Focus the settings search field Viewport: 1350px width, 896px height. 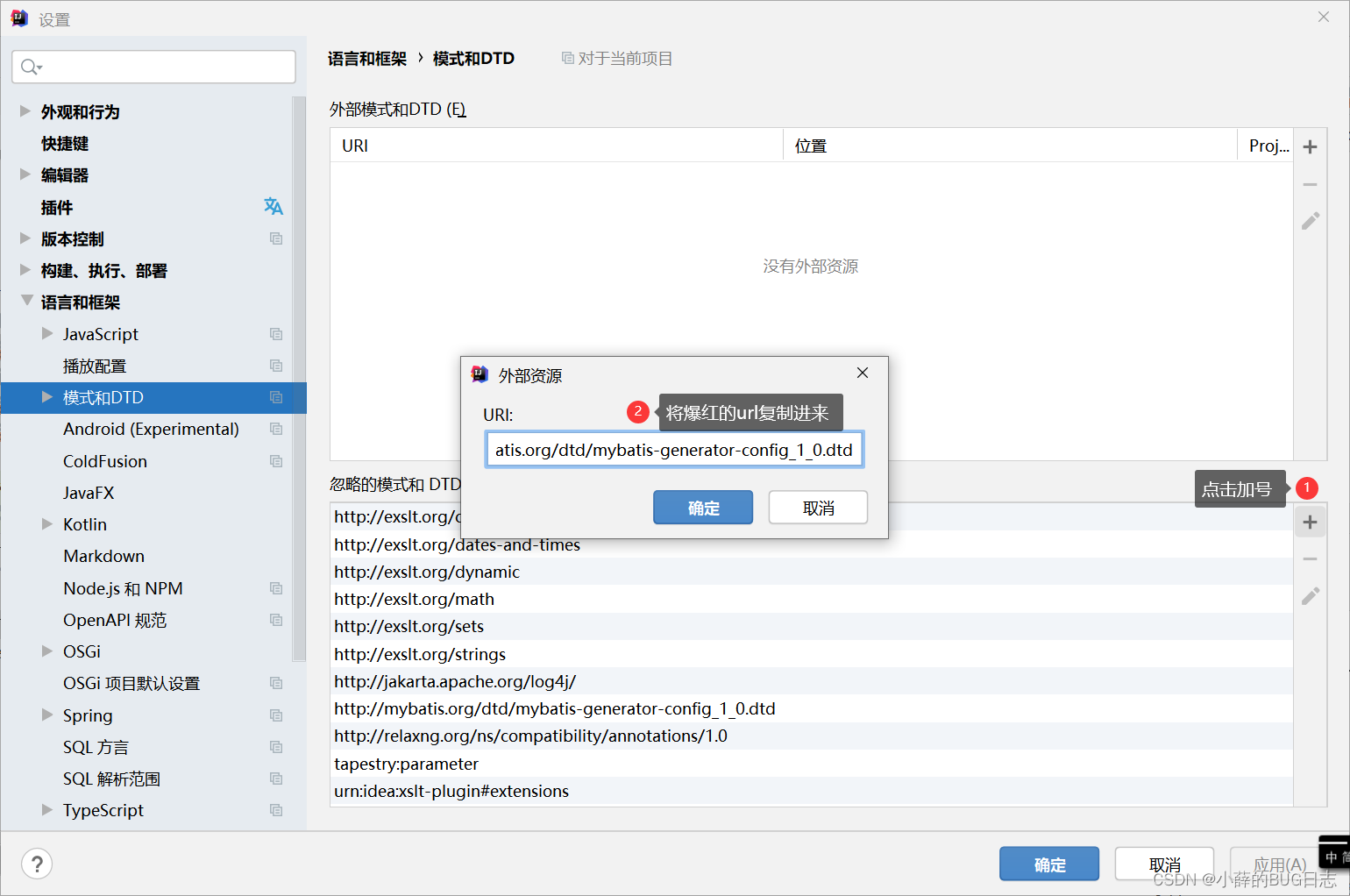tap(153, 67)
